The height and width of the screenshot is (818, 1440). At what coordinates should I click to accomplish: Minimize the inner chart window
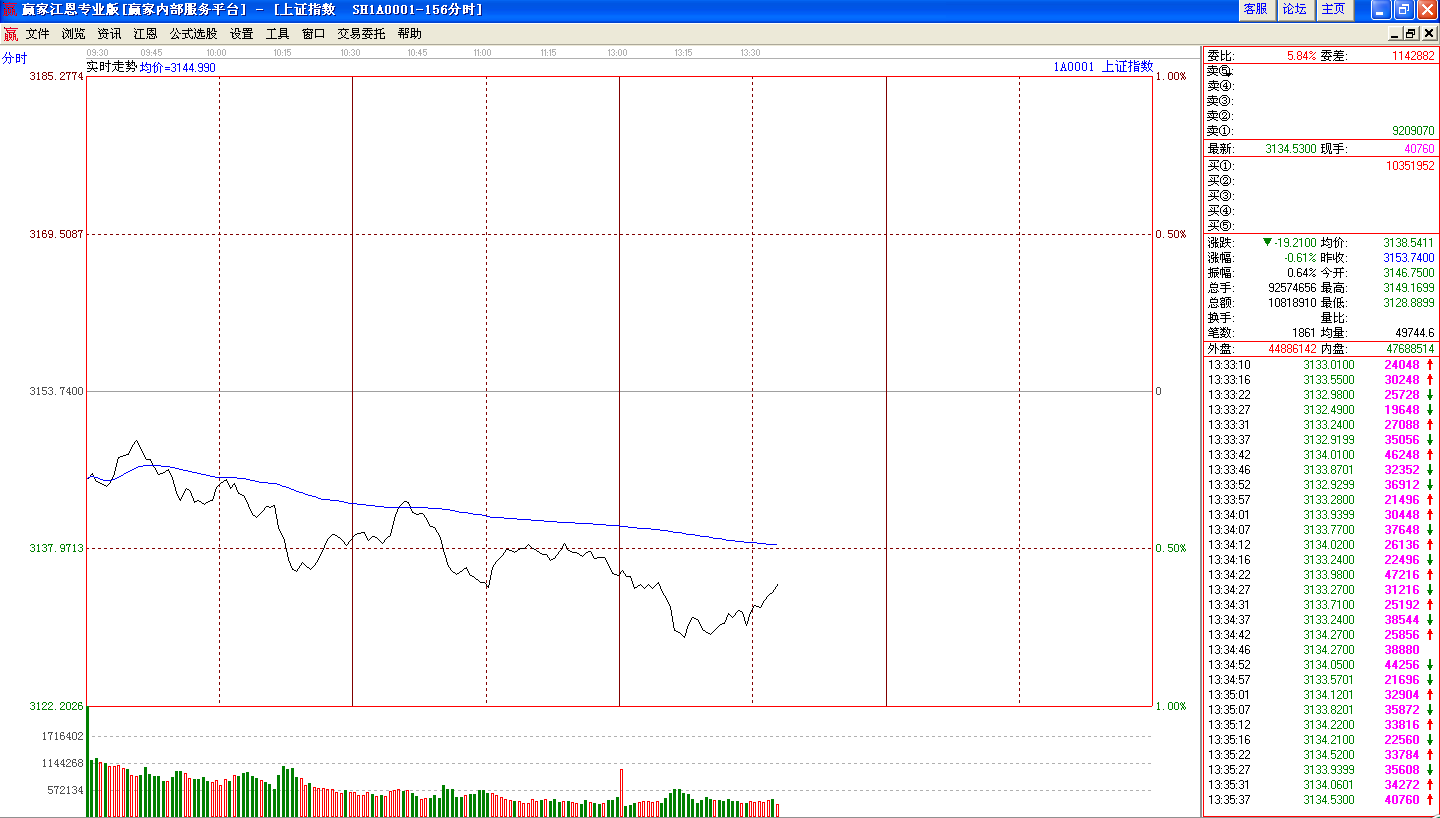(x=1395, y=34)
